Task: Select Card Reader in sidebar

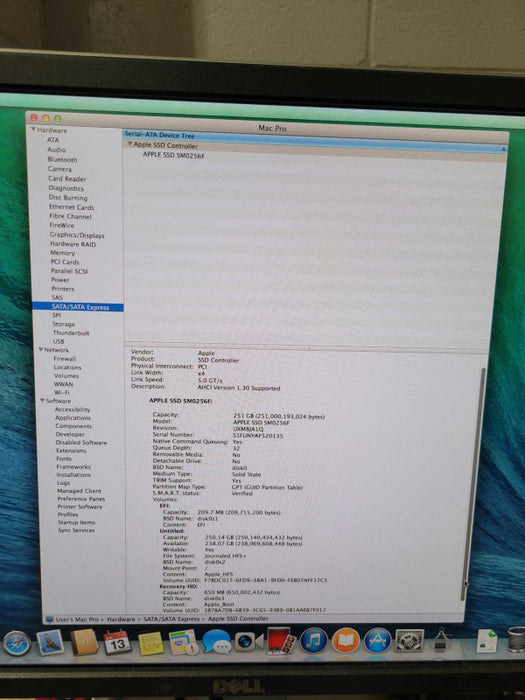Action: [67, 179]
